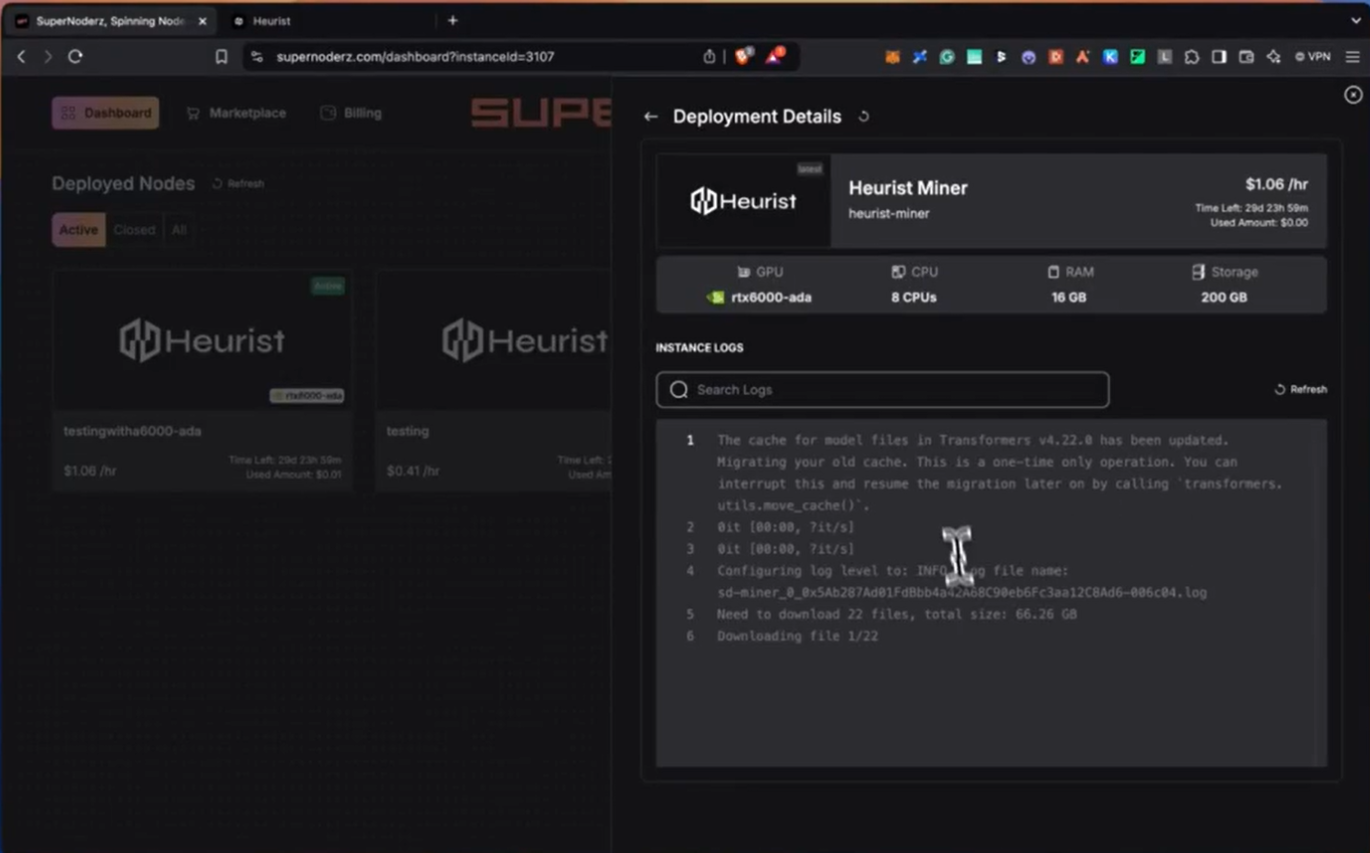This screenshot has height=853, width=1370.
Task: Select the Active filter tab
Action: pyautogui.click(x=78, y=230)
